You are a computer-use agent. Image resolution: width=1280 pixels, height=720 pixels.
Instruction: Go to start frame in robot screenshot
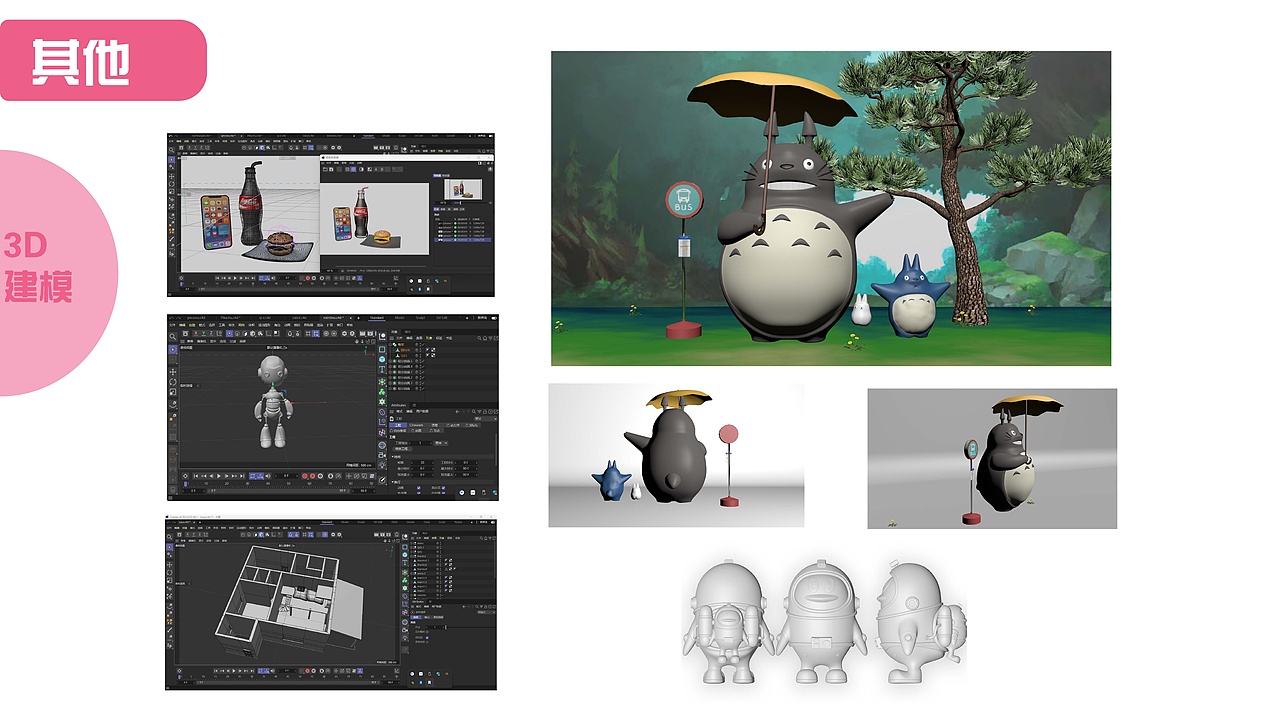(196, 476)
